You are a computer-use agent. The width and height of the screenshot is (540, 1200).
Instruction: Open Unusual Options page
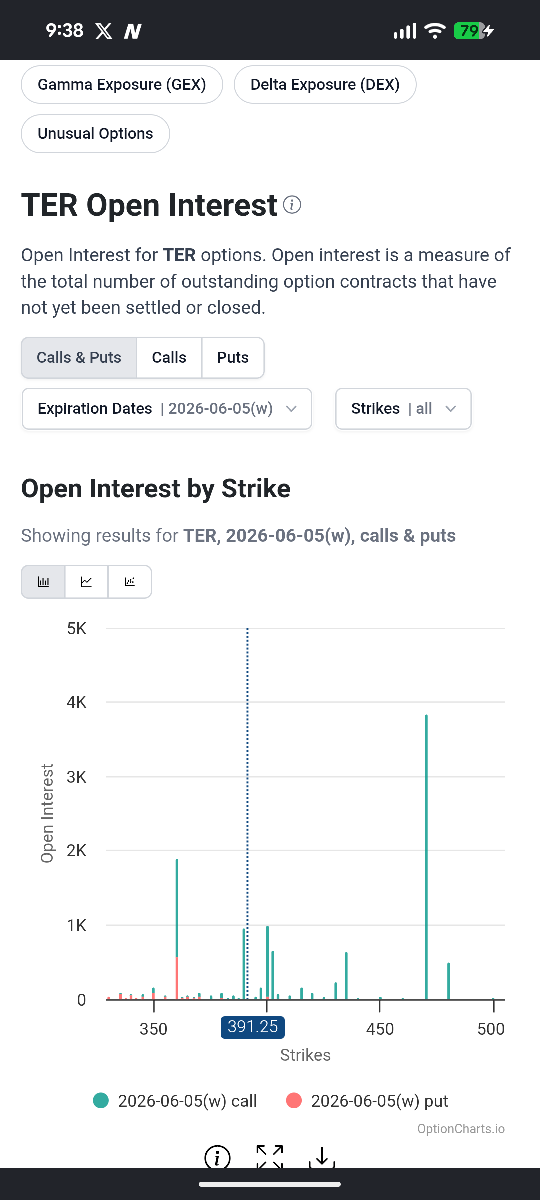(96, 133)
